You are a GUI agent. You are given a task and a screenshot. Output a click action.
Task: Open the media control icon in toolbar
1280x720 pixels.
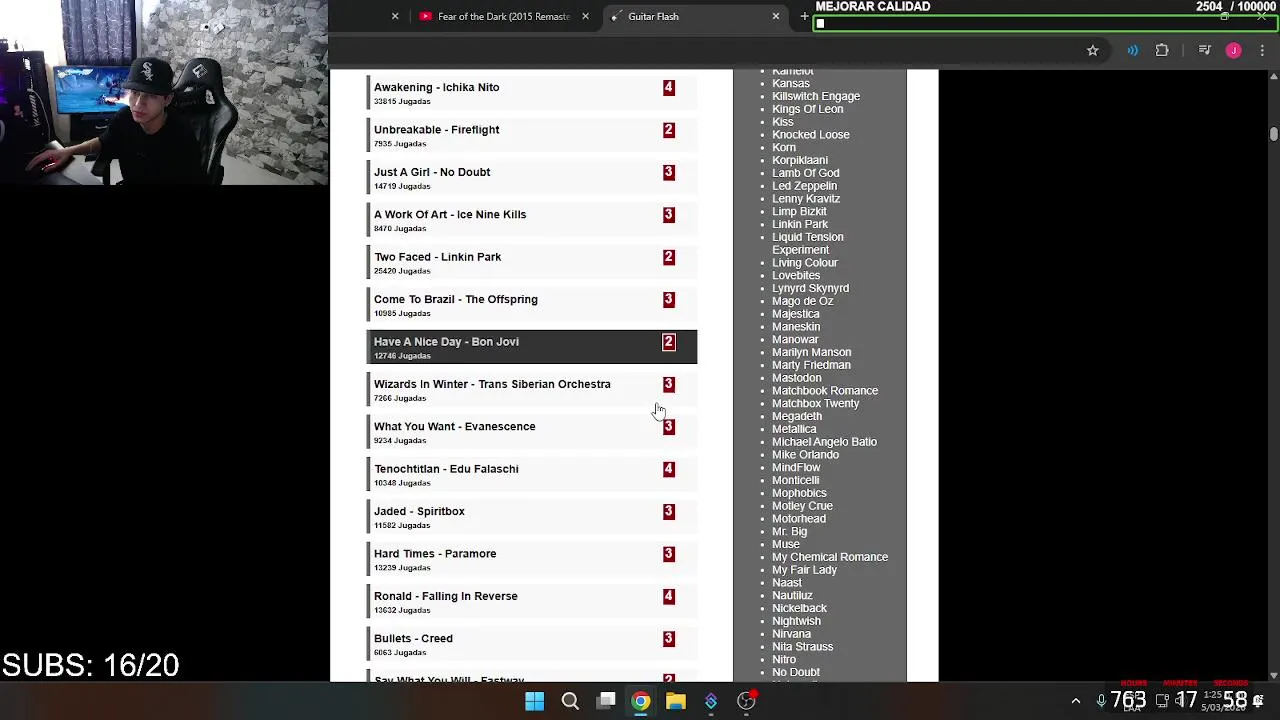(x=1205, y=50)
